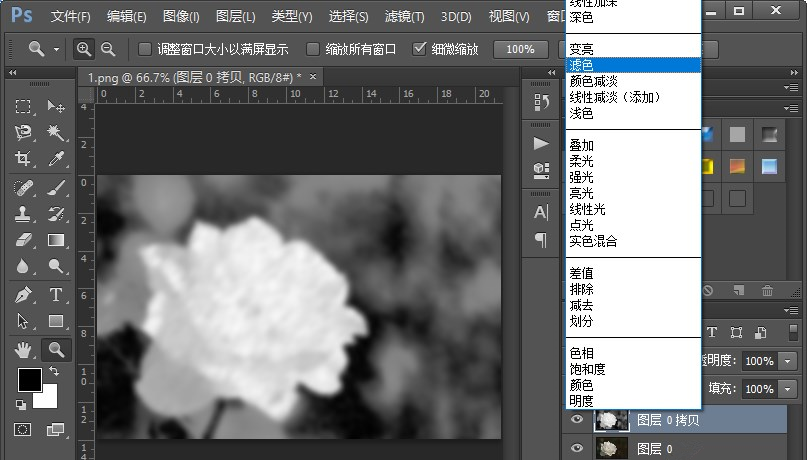This screenshot has height=460, width=807.
Task: Filter layers by smart object icon
Action: pyautogui.click(x=761, y=332)
